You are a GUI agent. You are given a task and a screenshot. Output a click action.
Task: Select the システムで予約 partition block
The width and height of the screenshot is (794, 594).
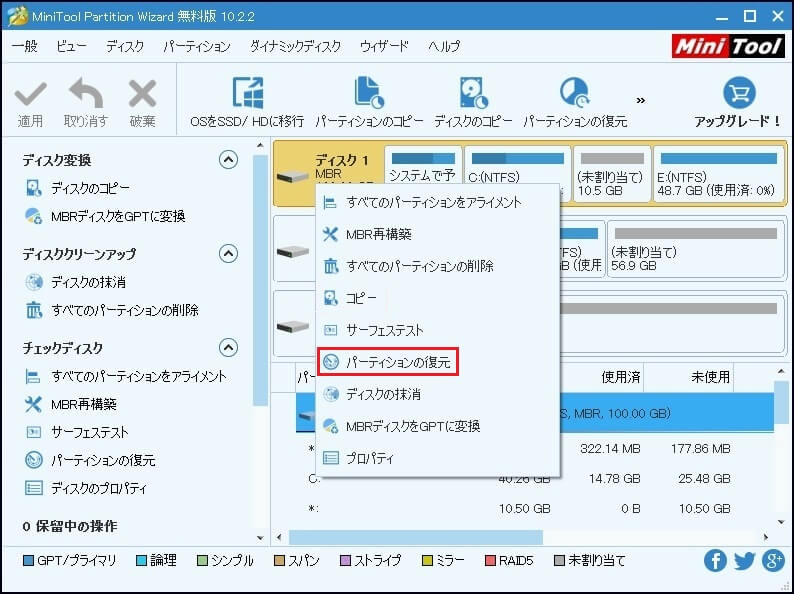423,167
